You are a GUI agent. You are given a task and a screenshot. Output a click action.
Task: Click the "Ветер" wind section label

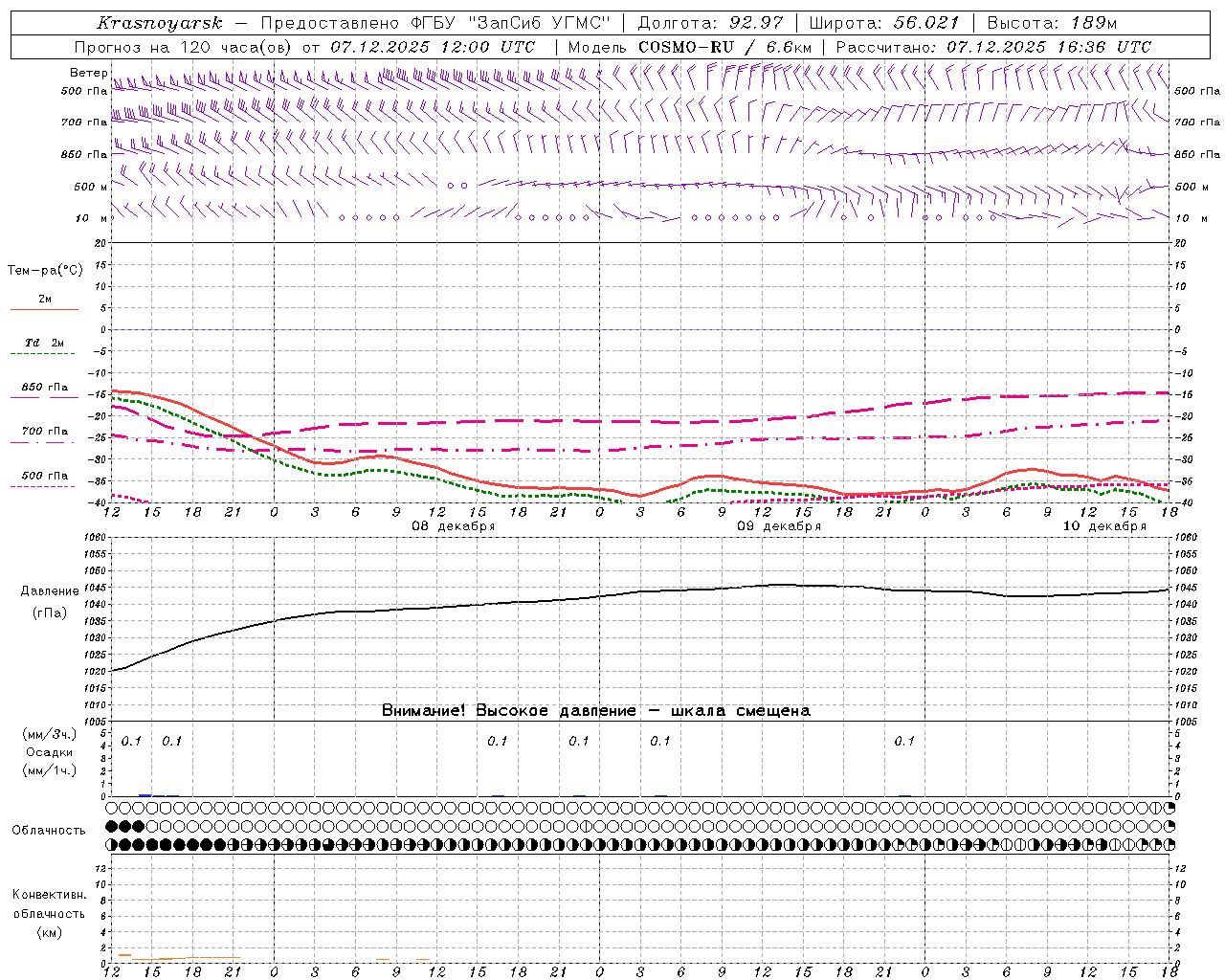89,73
